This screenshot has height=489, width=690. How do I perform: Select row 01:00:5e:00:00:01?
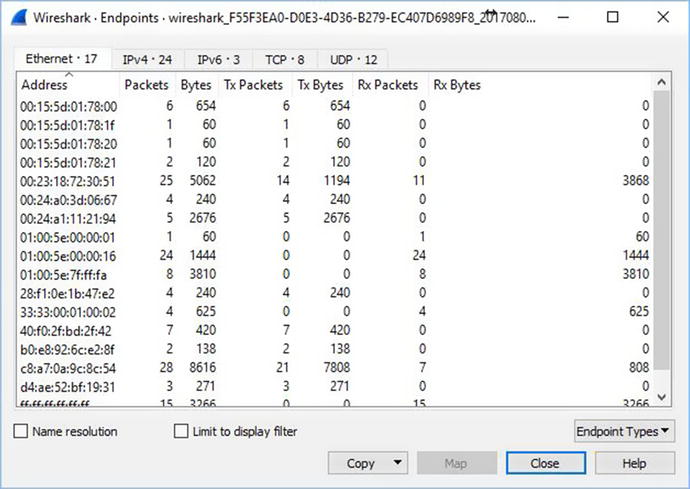click(x=334, y=237)
